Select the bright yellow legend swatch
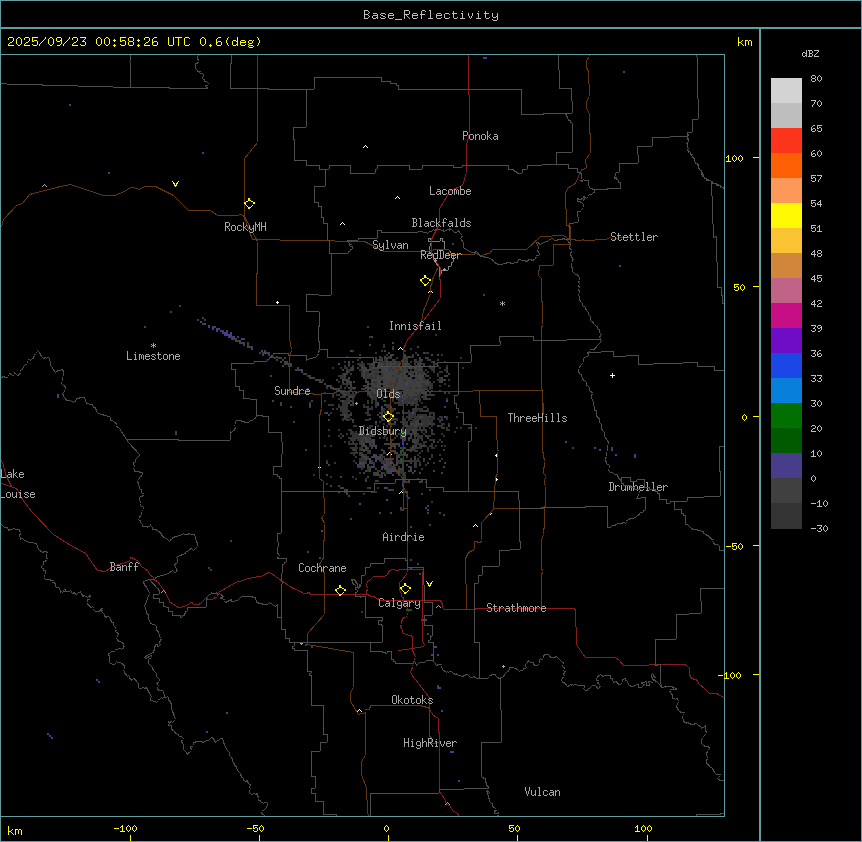 [786, 215]
